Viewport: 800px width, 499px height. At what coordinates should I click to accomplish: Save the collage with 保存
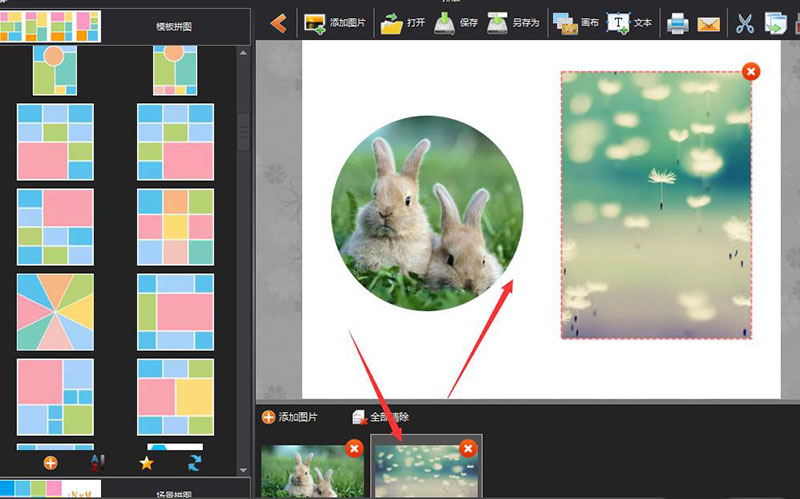pyautogui.click(x=456, y=23)
